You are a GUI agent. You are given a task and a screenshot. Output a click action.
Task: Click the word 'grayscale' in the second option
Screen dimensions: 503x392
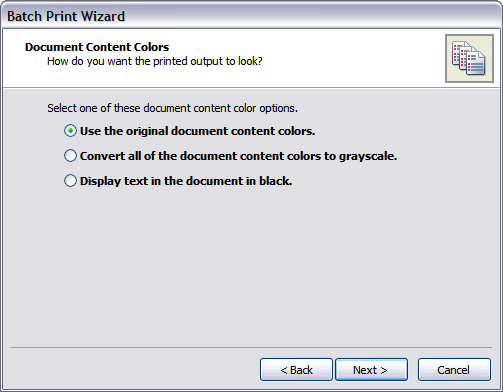(x=368, y=156)
